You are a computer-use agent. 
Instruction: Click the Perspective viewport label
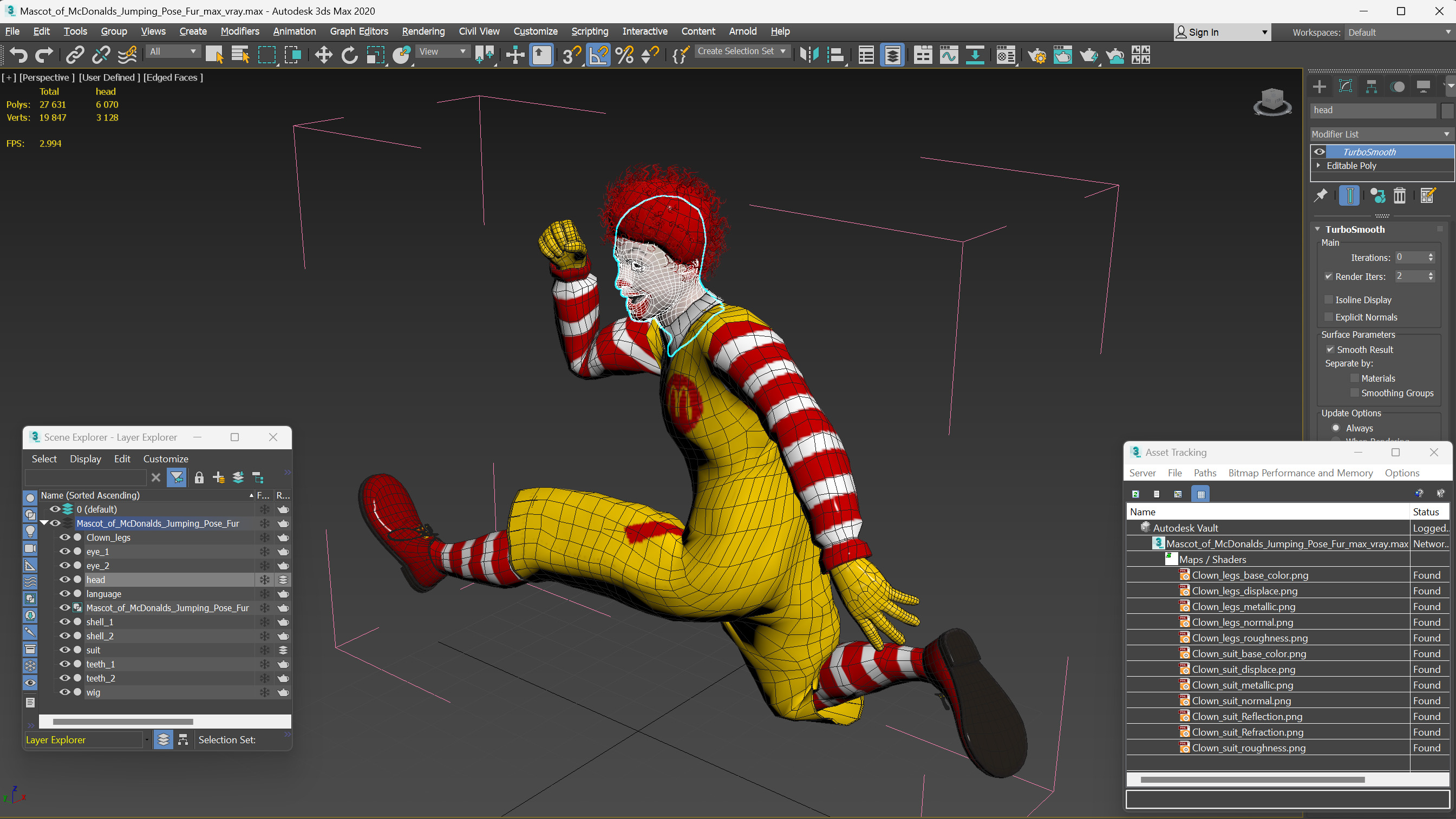47,77
